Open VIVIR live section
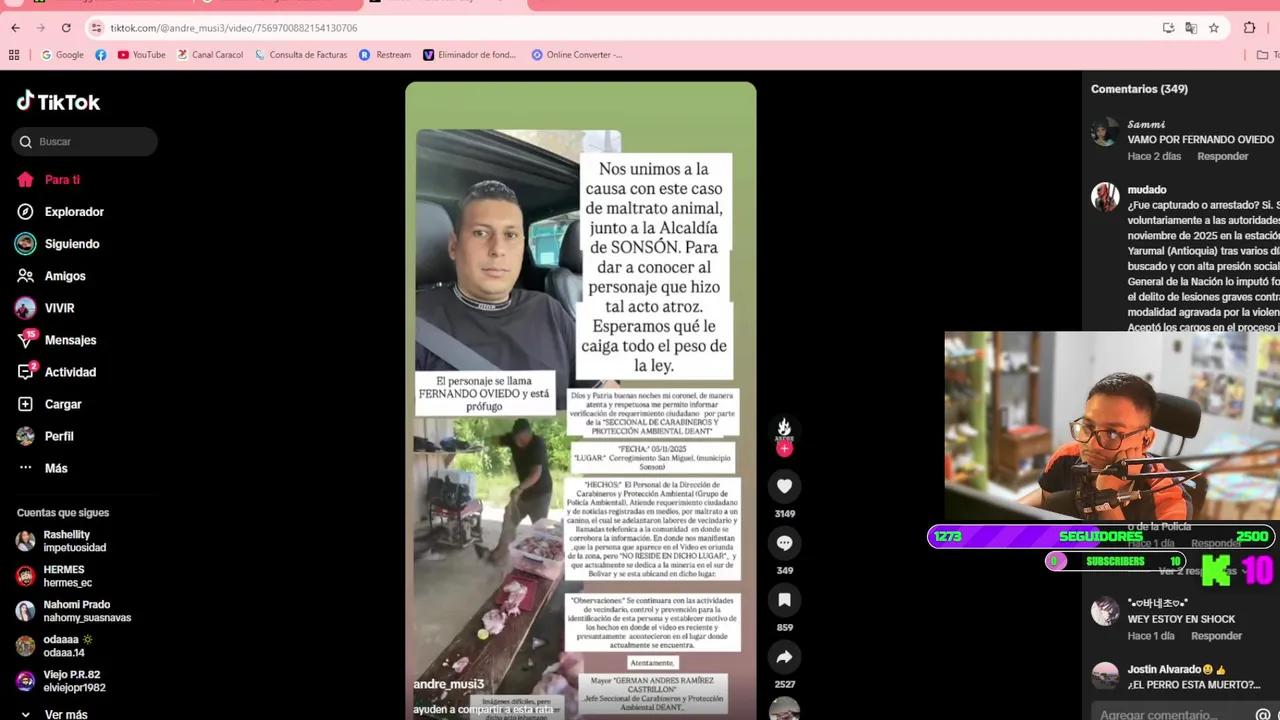Screen dimensions: 1280x720 point(46,308)
